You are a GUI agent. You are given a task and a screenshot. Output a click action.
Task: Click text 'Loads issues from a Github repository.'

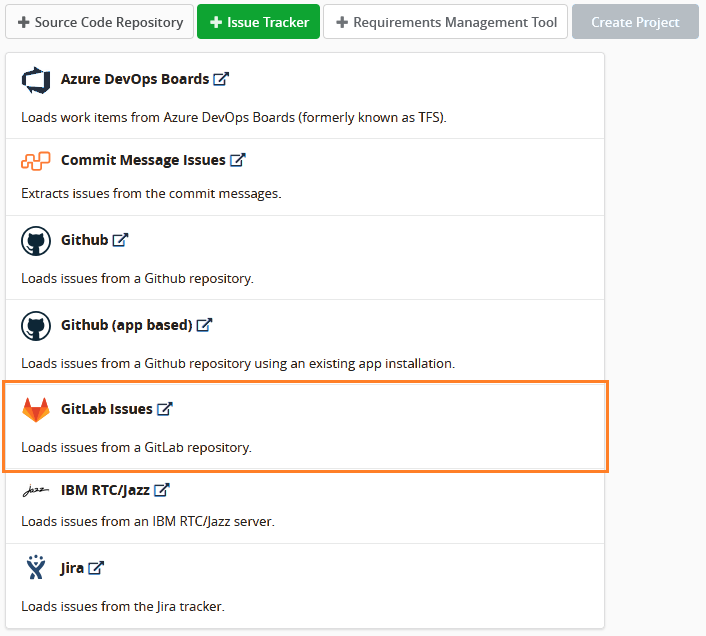click(137, 279)
